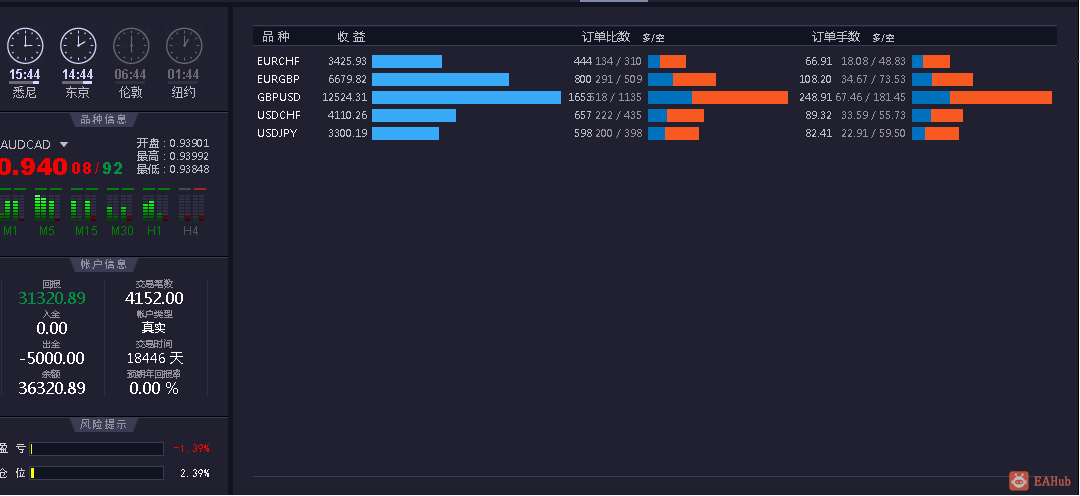Click the EURGBP profit bar
1080x496 pixels.
[x=440, y=79]
